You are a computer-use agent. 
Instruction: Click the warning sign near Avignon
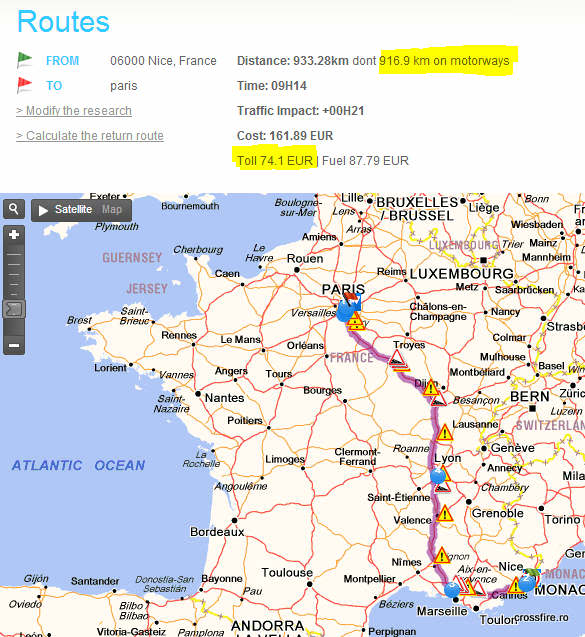coord(442,556)
